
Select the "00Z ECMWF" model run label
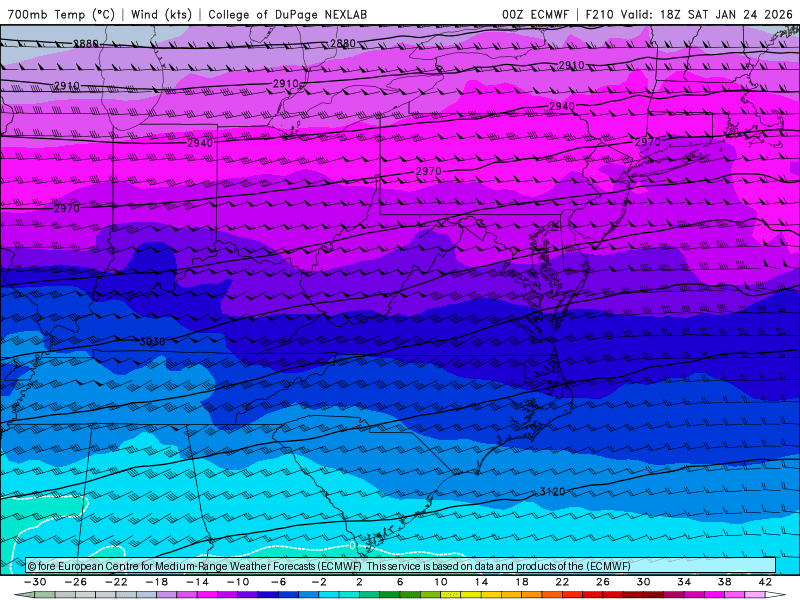click(535, 14)
